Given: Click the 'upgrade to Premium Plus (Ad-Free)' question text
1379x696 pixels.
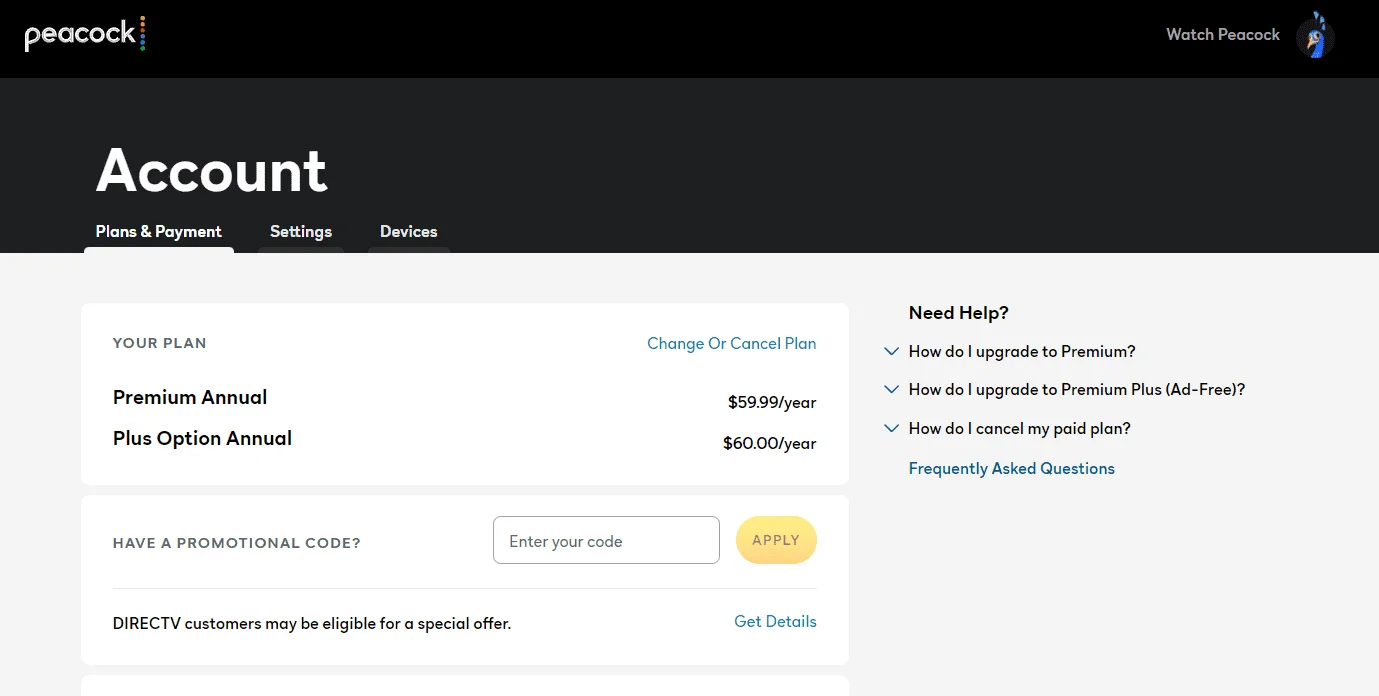Looking at the screenshot, I should click(1077, 390).
